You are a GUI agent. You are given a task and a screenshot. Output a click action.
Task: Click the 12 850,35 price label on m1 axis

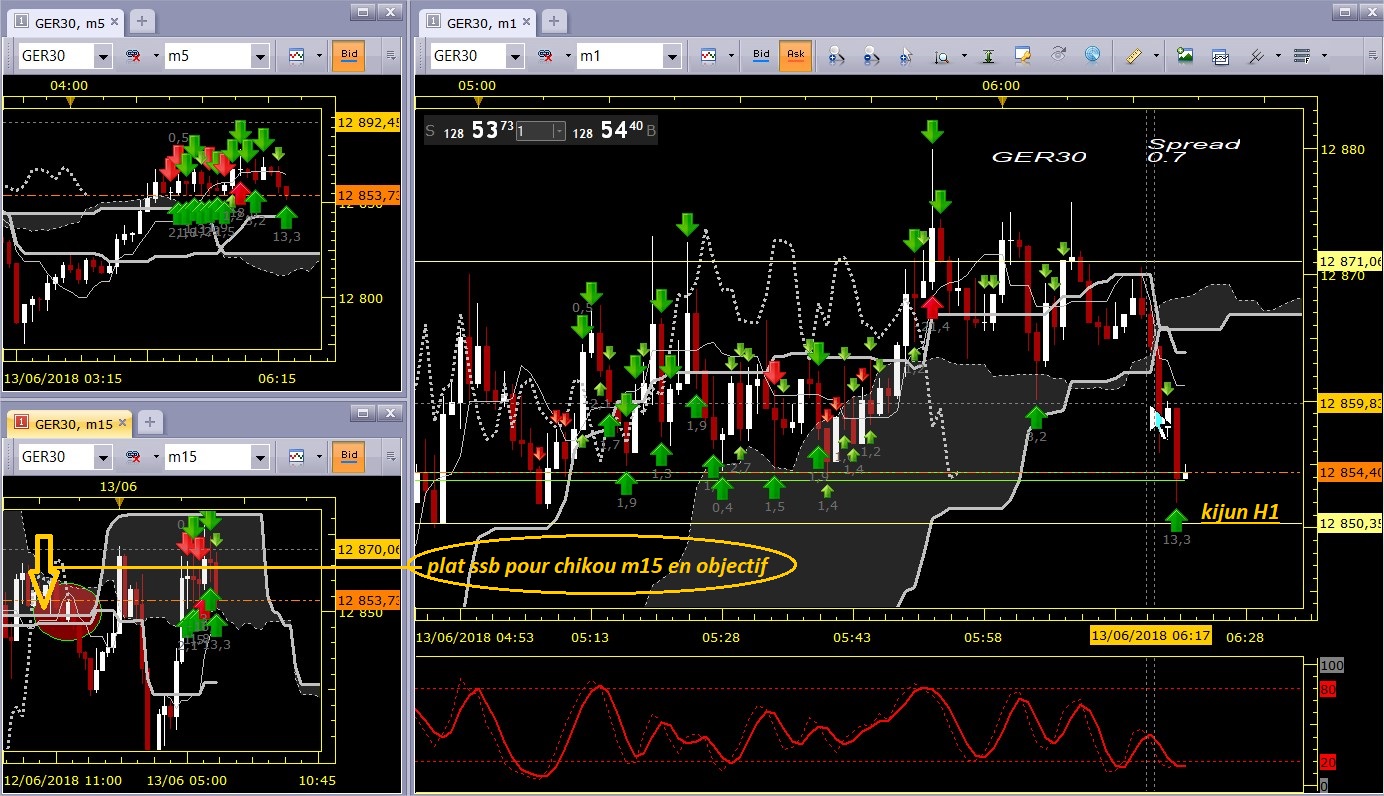tap(1352, 523)
